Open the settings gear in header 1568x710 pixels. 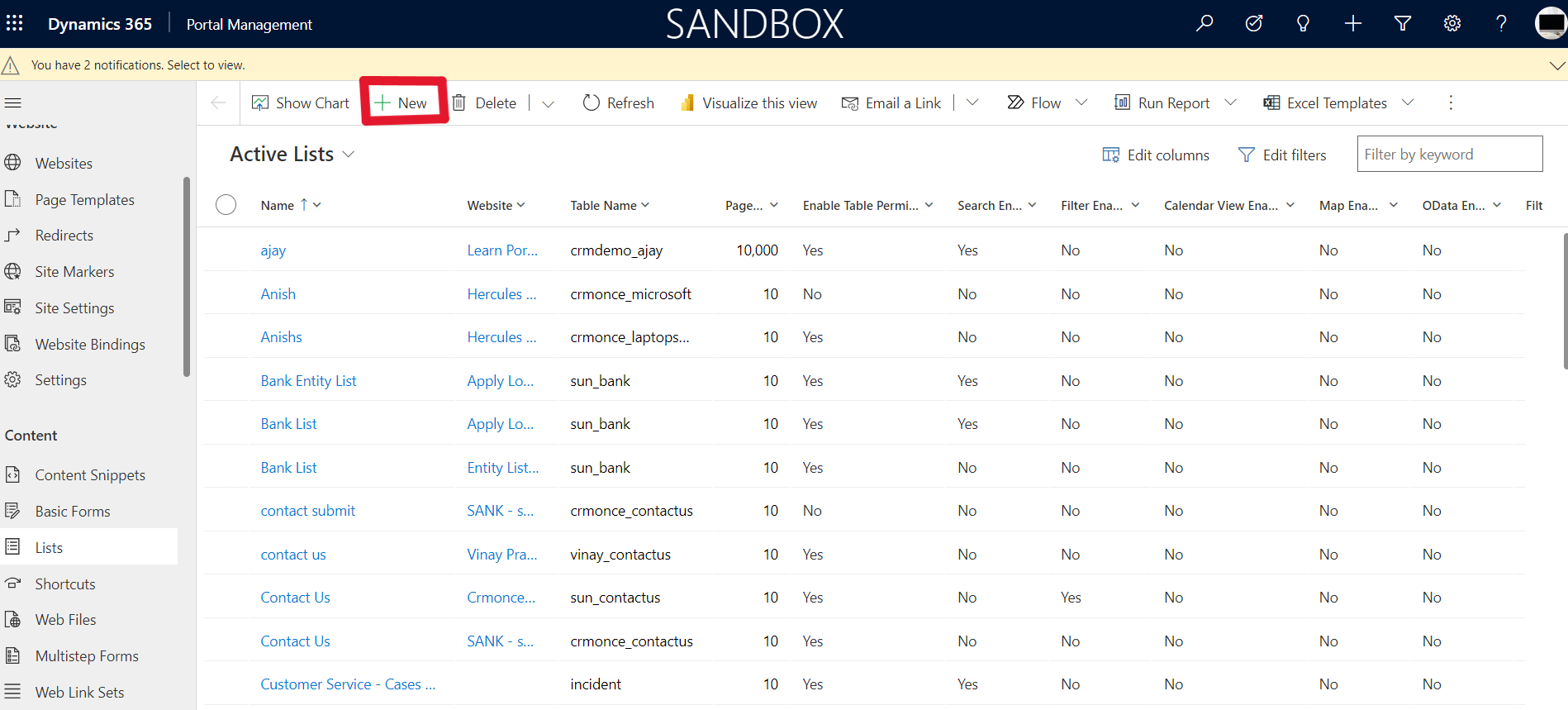coord(1452,23)
